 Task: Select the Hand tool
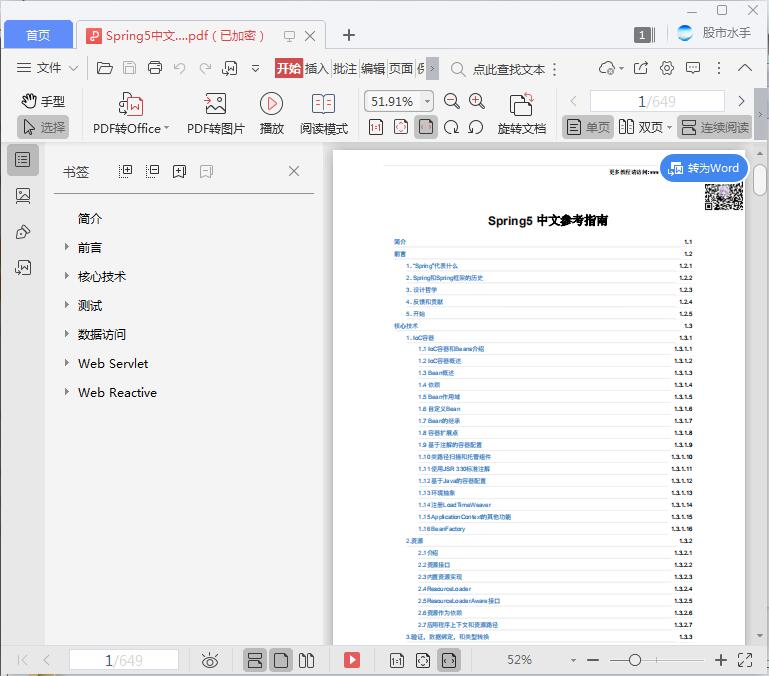pyautogui.click(x=43, y=101)
